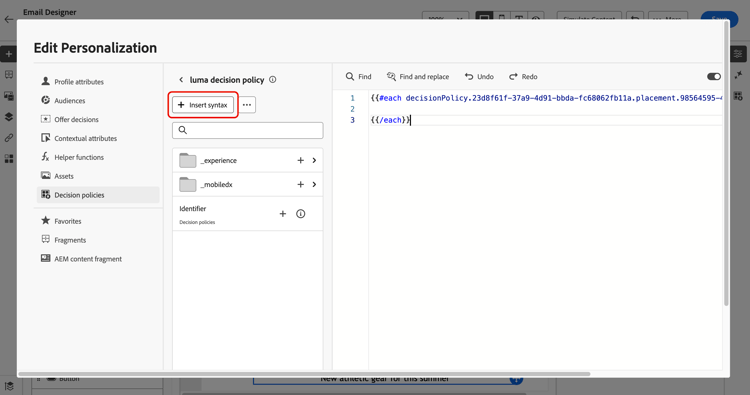Screen dimensions: 750x395
Task: Show info about luma decision policy
Action: click(x=273, y=80)
